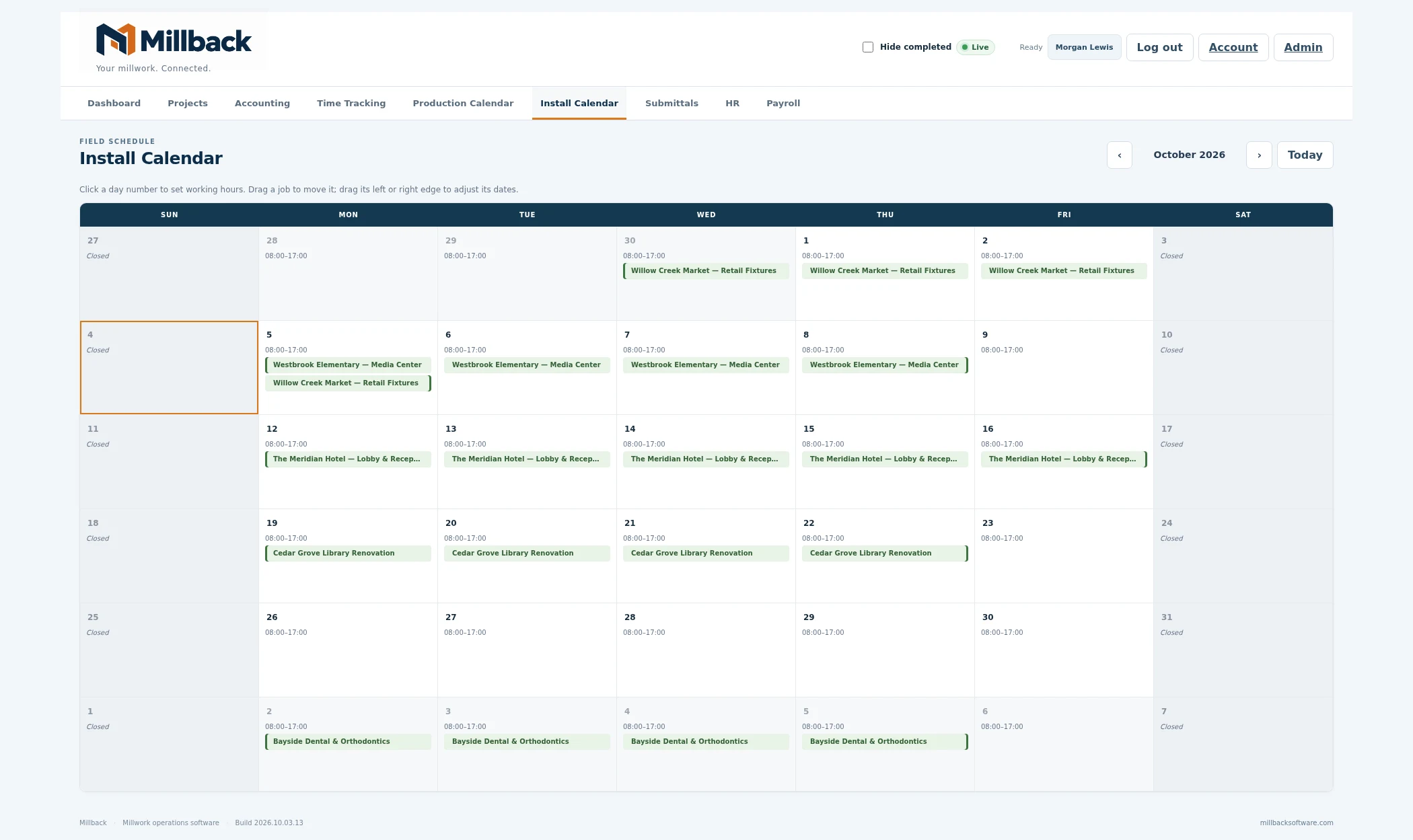The image size is (1413, 840).
Task: Switch to Production Calendar tab
Action: tap(463, 104)
